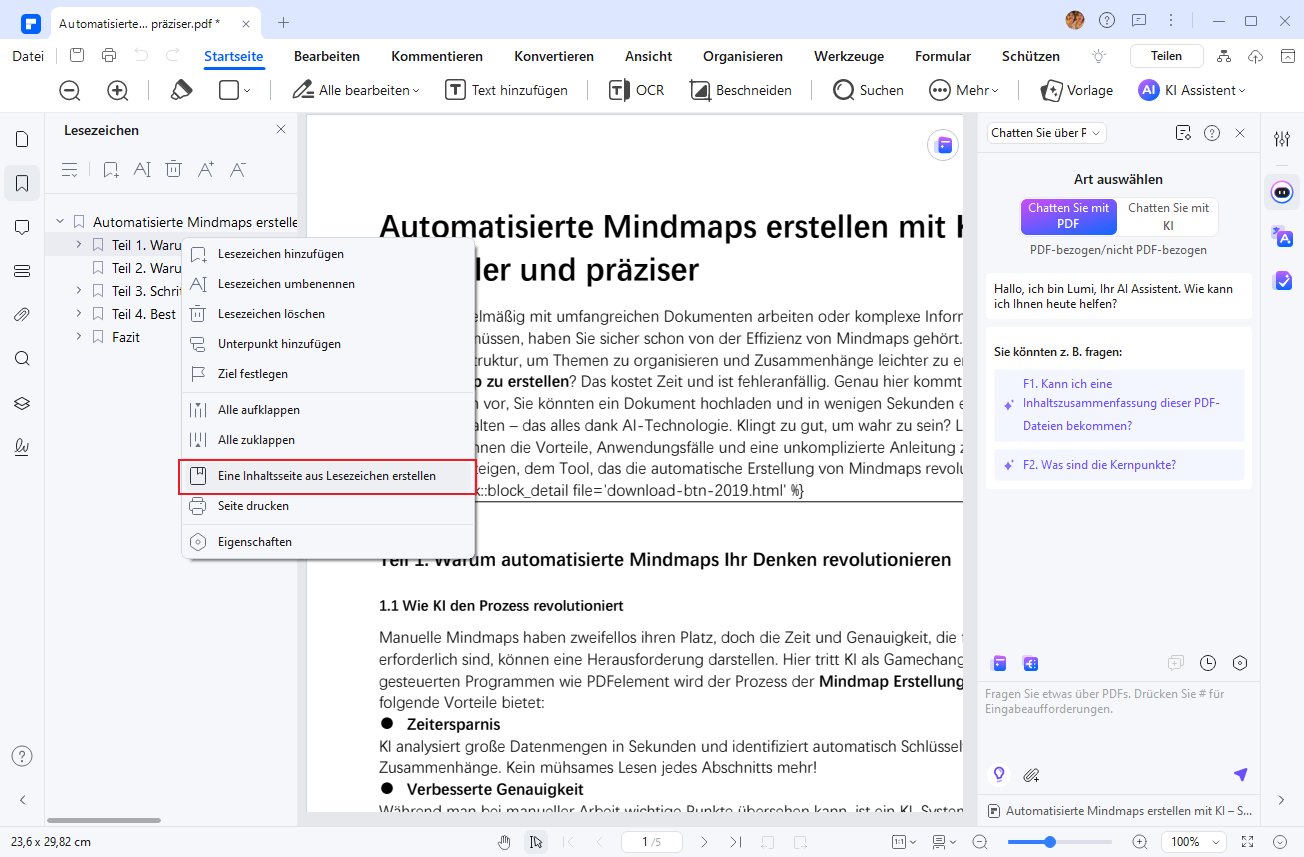Click the 'Text hinzufügen' button

[507, 90]
